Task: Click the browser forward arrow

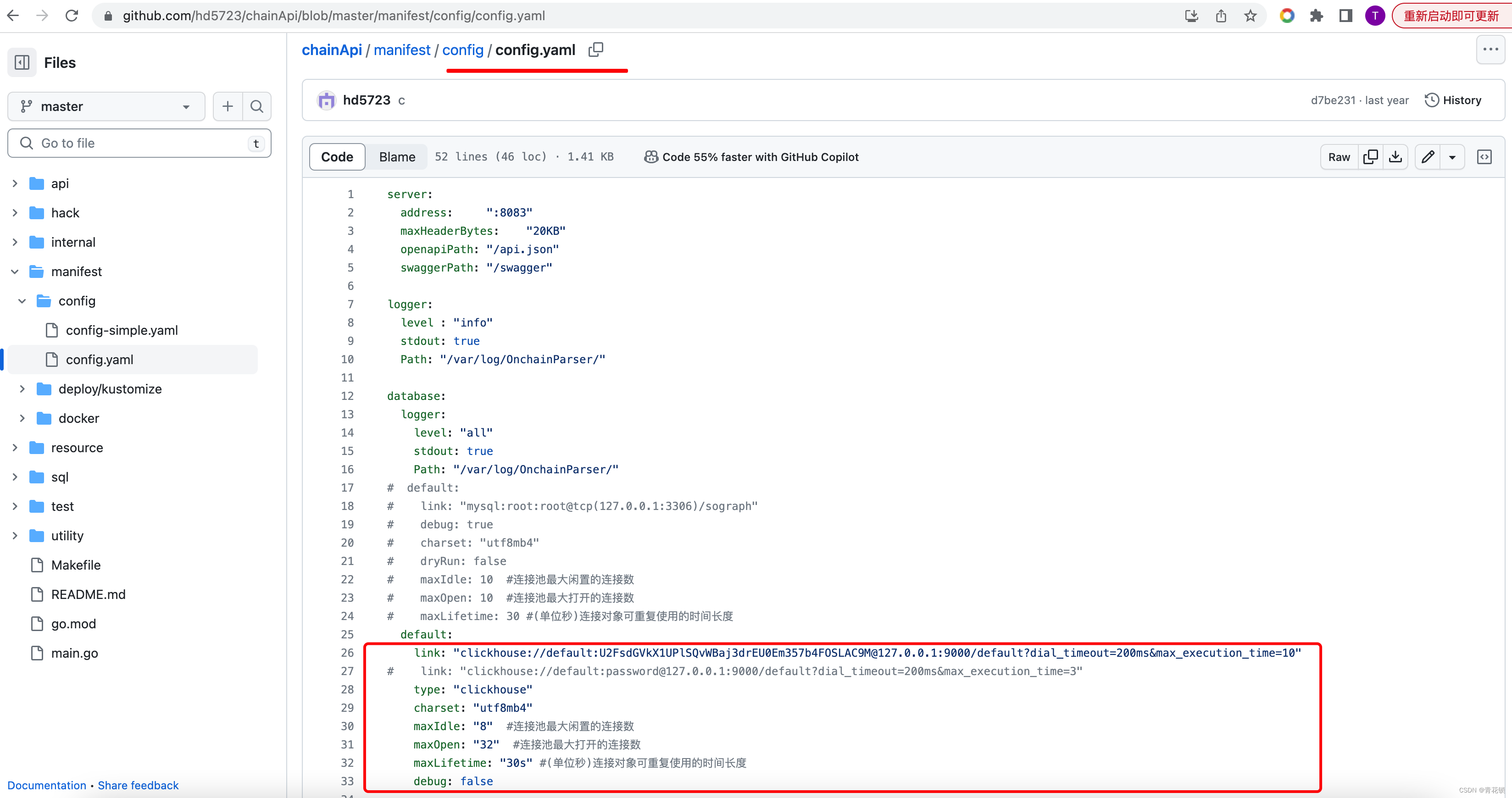Action: (42, 16)
